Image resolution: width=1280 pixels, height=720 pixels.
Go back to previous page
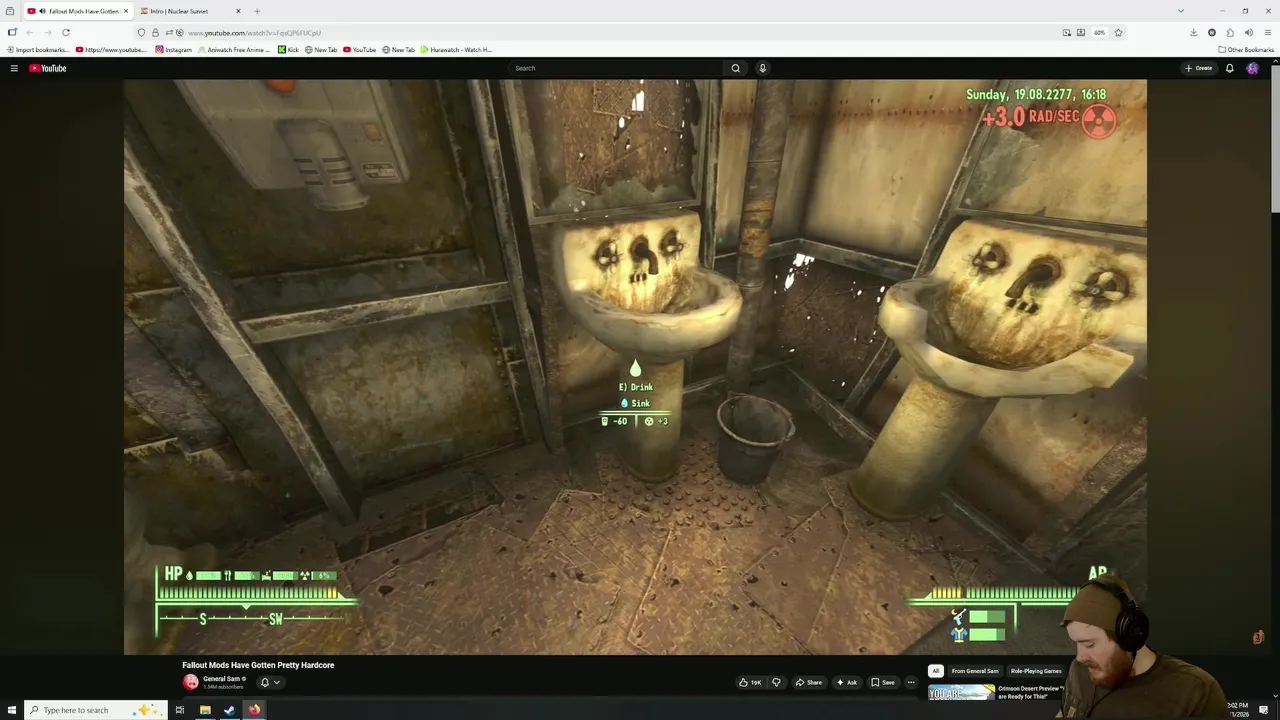[29, 32]
